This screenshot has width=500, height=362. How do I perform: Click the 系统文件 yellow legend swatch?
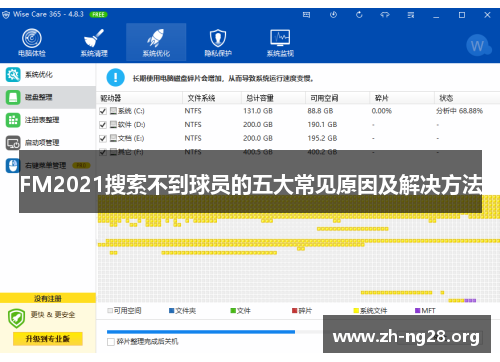coord(356,311)
